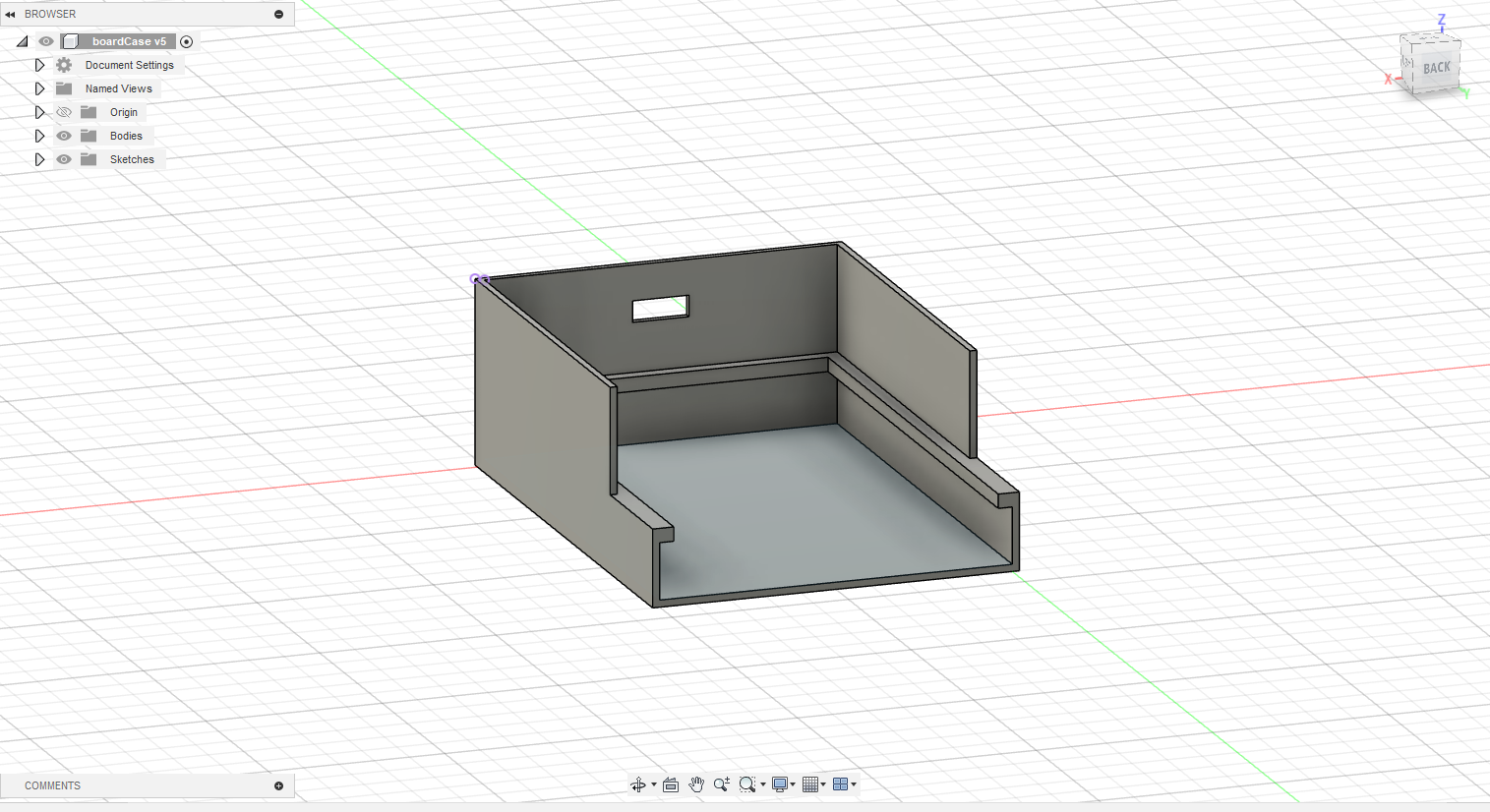Click the BACK face of the ViewCube
The image size is (1490, 812).
1436,68
